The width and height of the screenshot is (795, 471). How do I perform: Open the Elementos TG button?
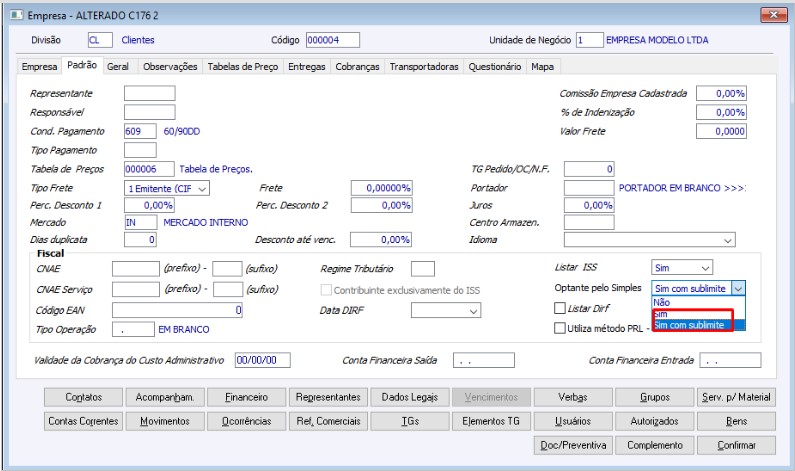(x=491, y=421)
